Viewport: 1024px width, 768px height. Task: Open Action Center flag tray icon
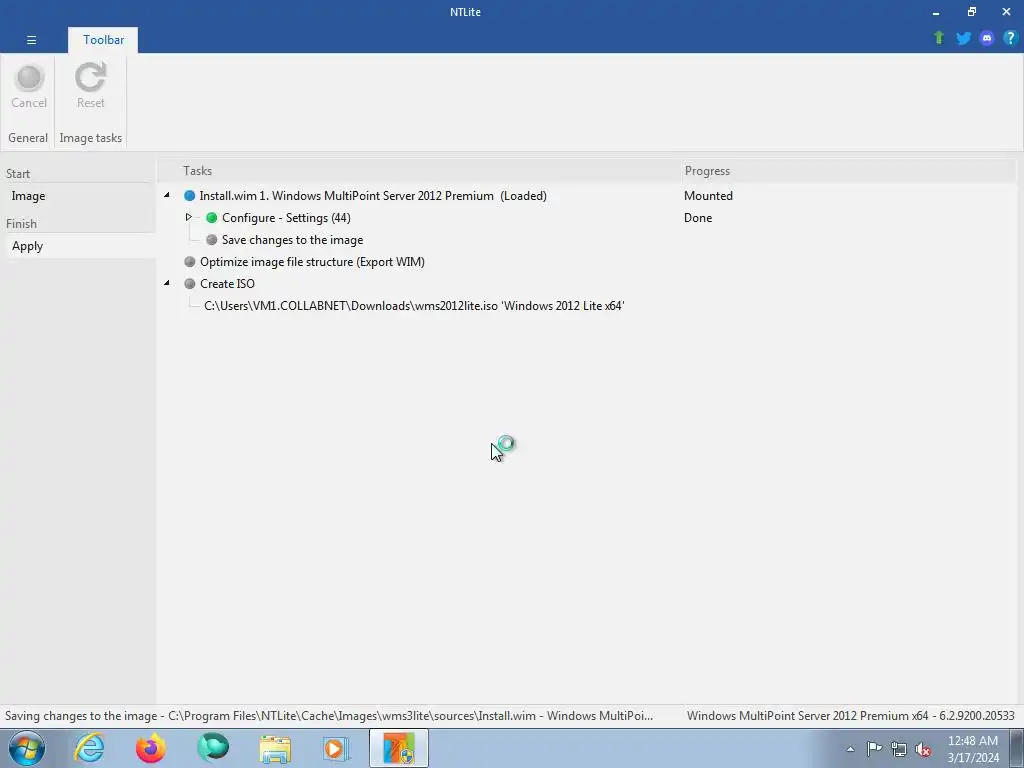click(x=874, y=749)
